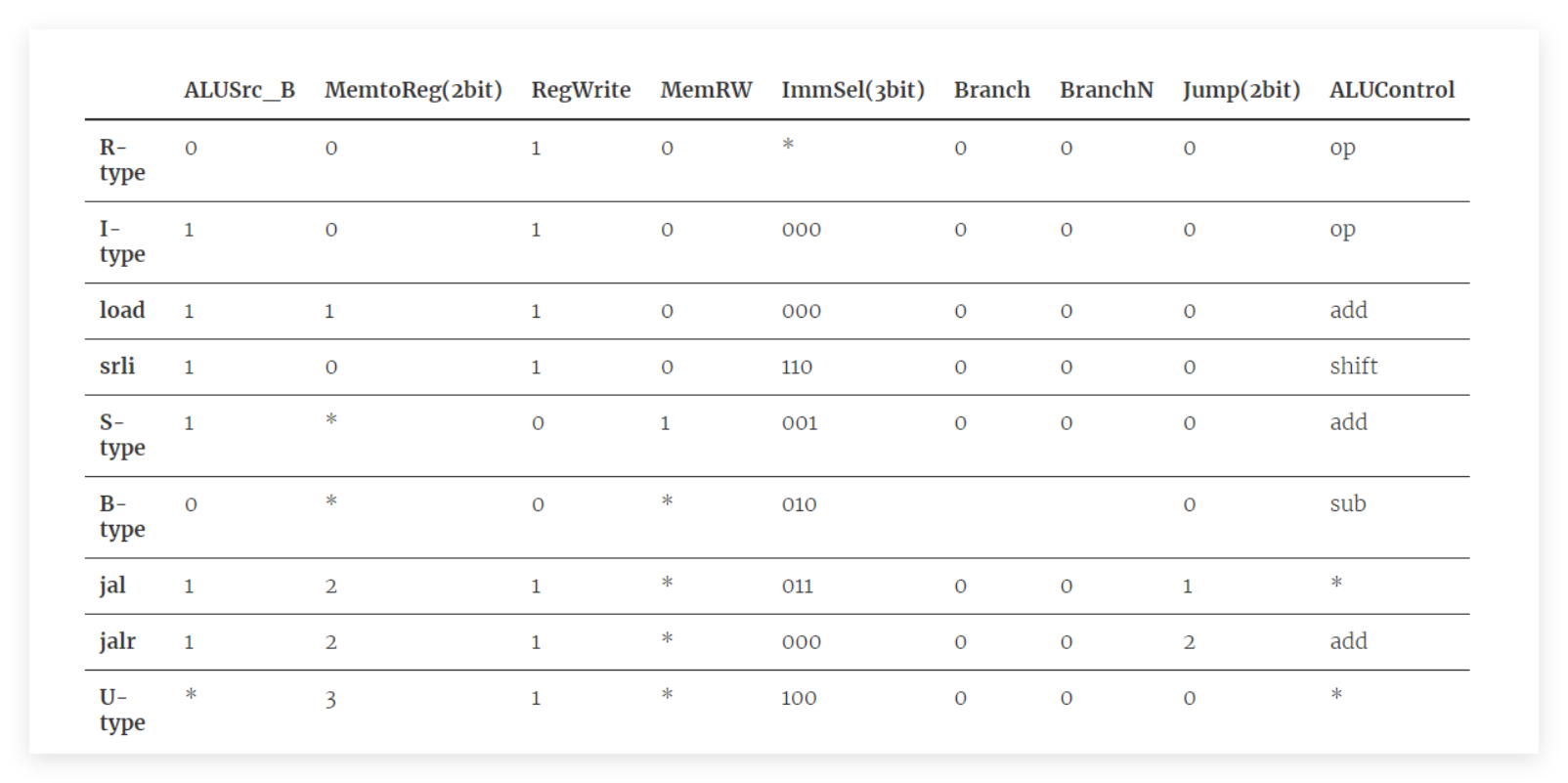Image resolution: width=1568 pixels, height=783 pixels.
Task: Select the sub ALUControl value for B-type
Action: click(x=1347, y=503)
